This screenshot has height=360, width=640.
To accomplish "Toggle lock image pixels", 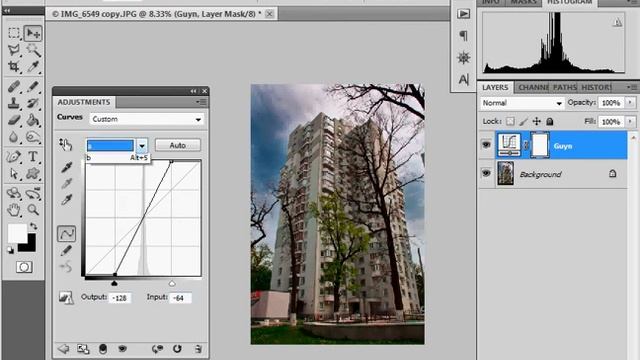I will (x=523, y=121).
